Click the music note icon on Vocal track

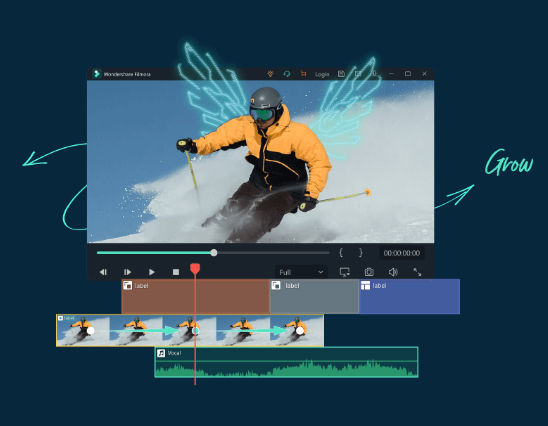[x=161, y=353]
